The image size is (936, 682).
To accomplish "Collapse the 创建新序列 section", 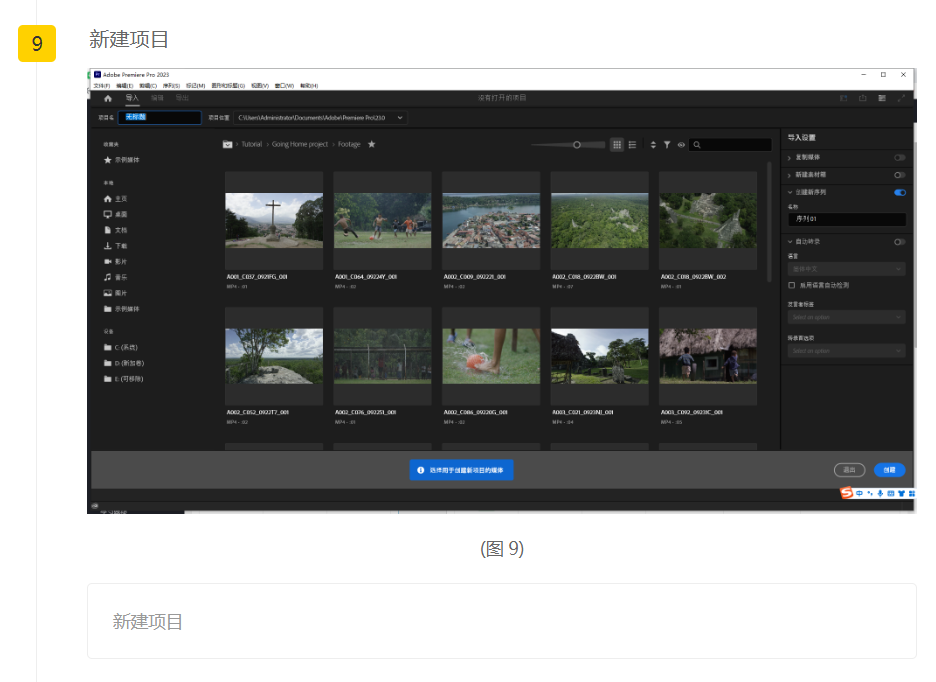I will coord(790,192).
